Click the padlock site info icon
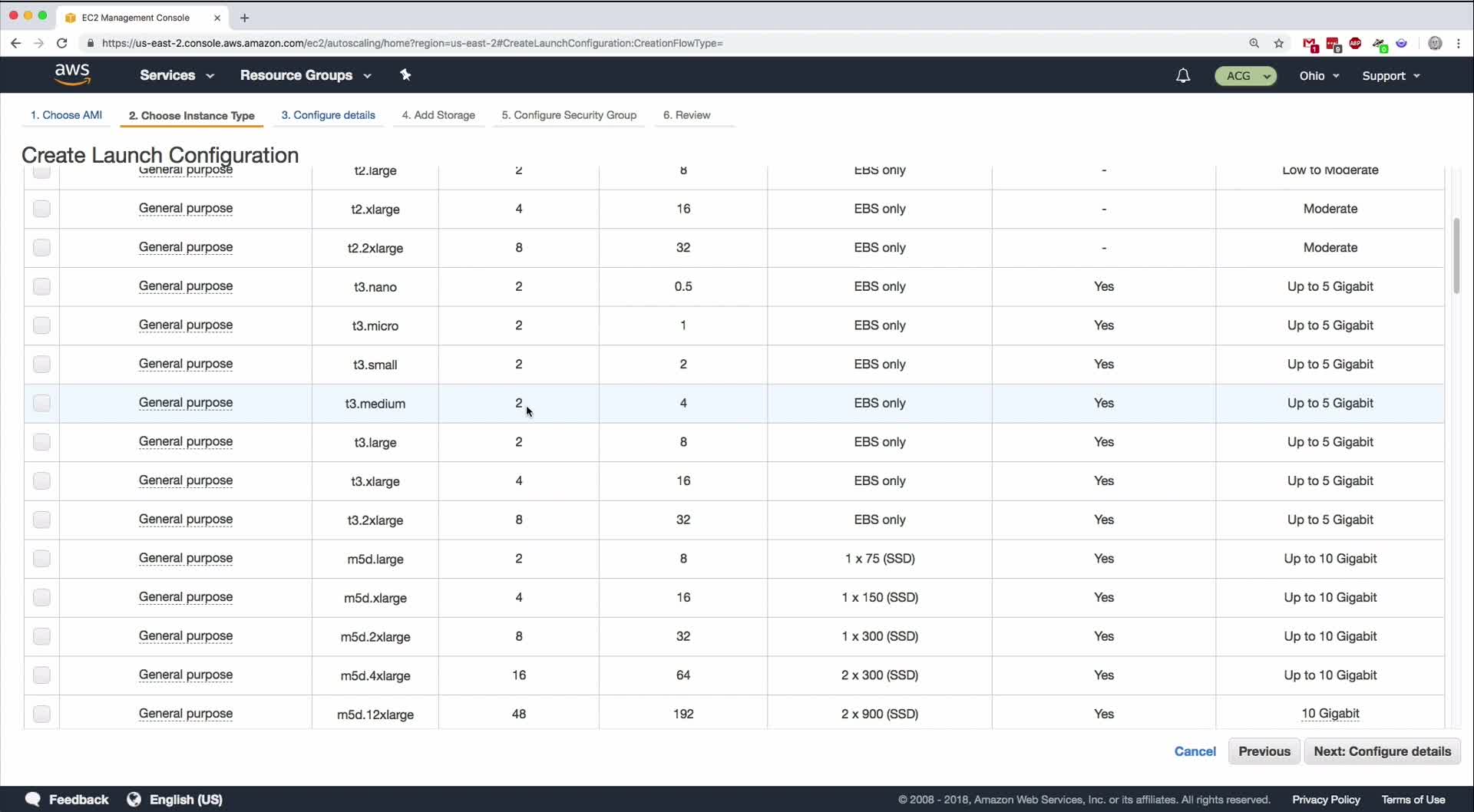 [90, 43]
